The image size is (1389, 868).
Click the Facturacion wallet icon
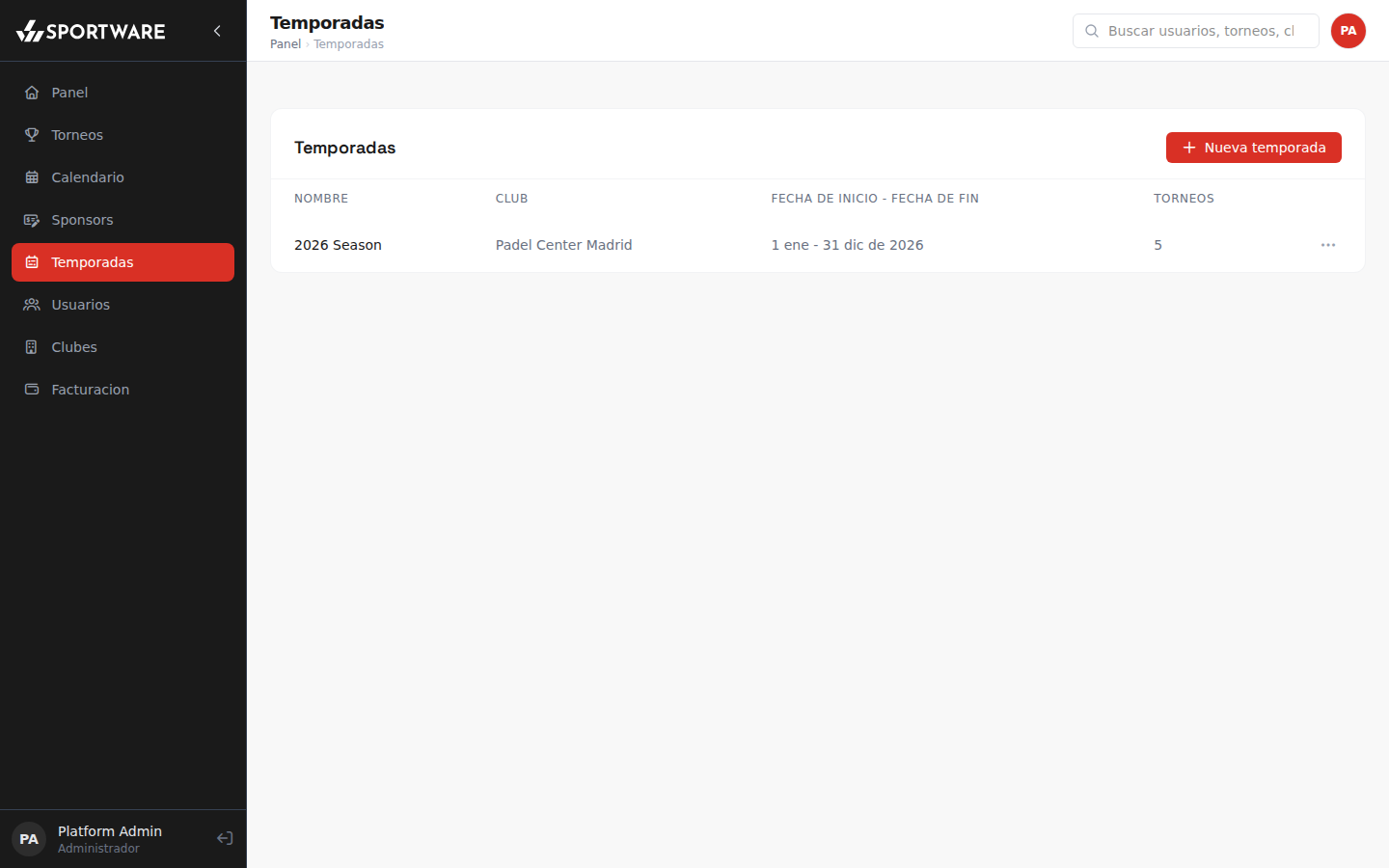pos(32,390)
